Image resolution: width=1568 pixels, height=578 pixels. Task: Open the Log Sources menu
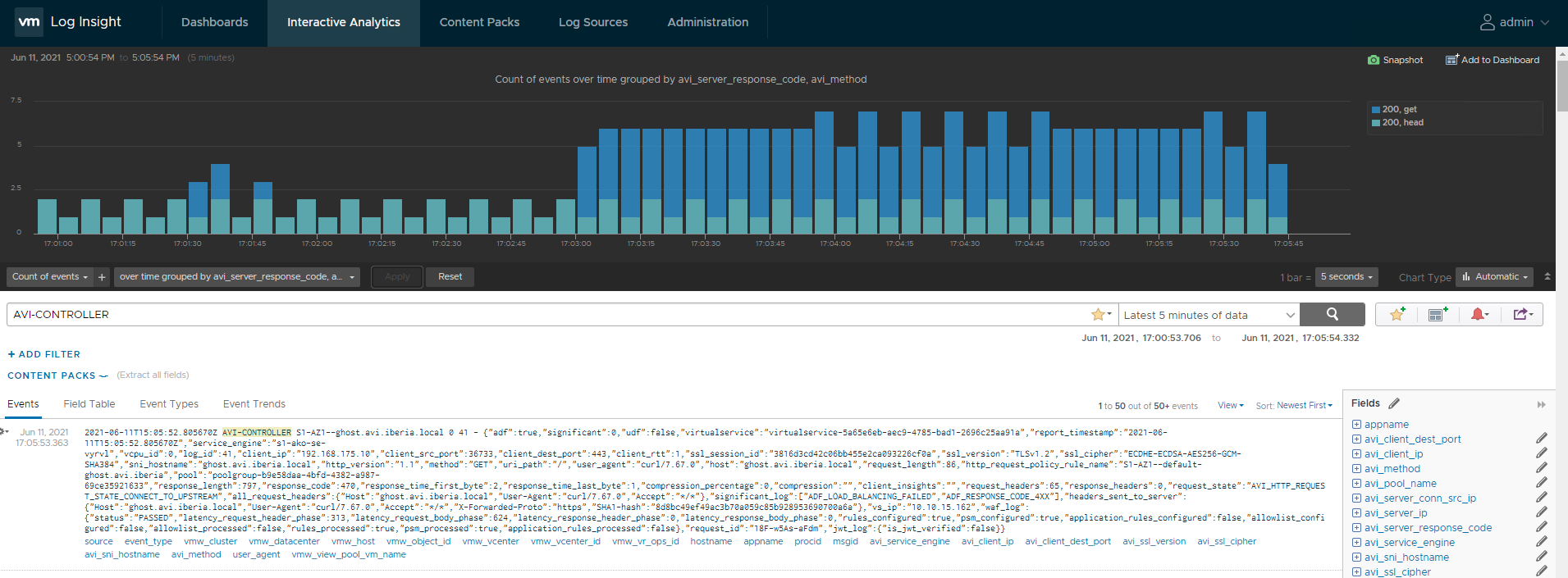tap(593, 22)
